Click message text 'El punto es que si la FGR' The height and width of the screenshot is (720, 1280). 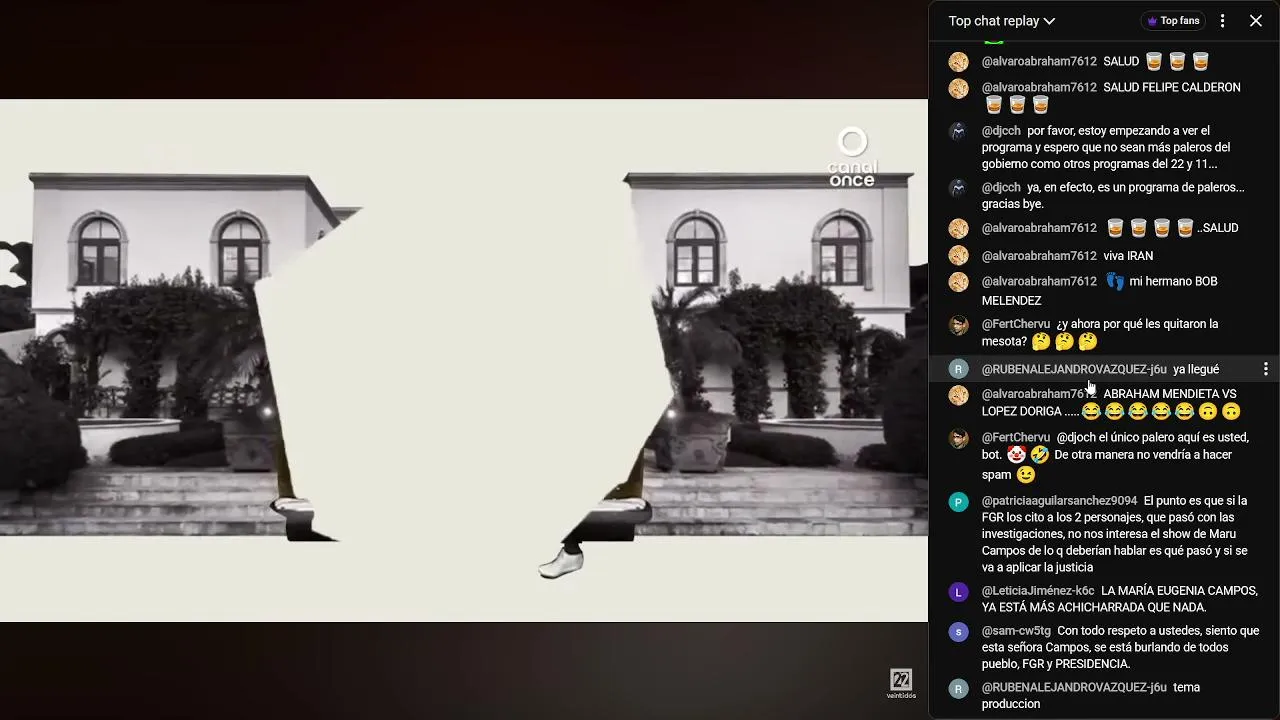(1115, 534)
